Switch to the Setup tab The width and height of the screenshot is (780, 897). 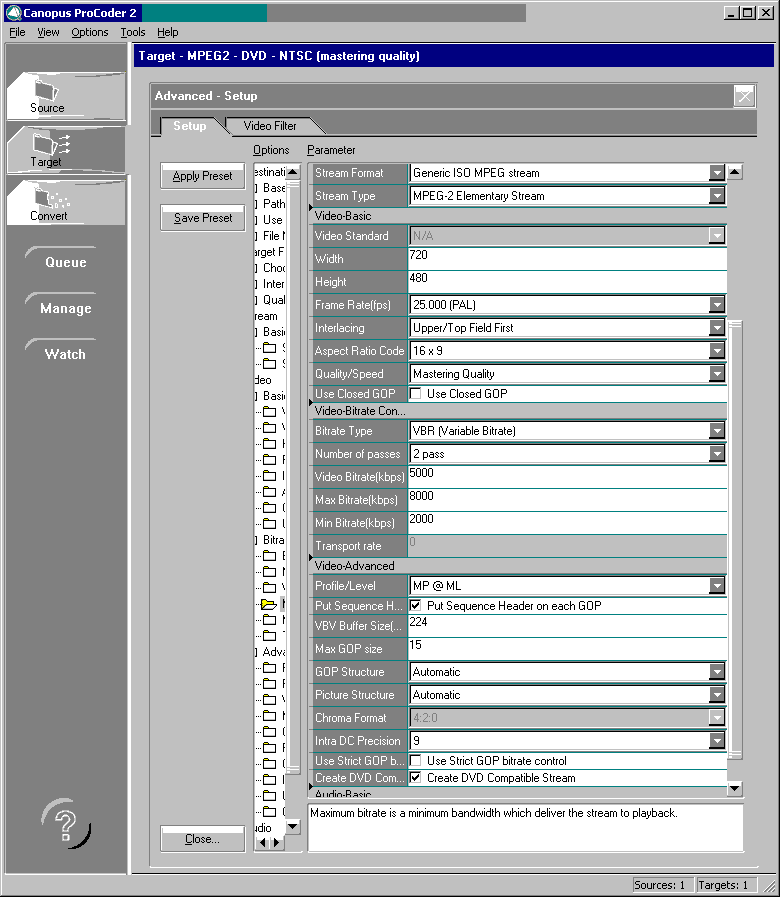pyautogui.click(x=189, y=126)
